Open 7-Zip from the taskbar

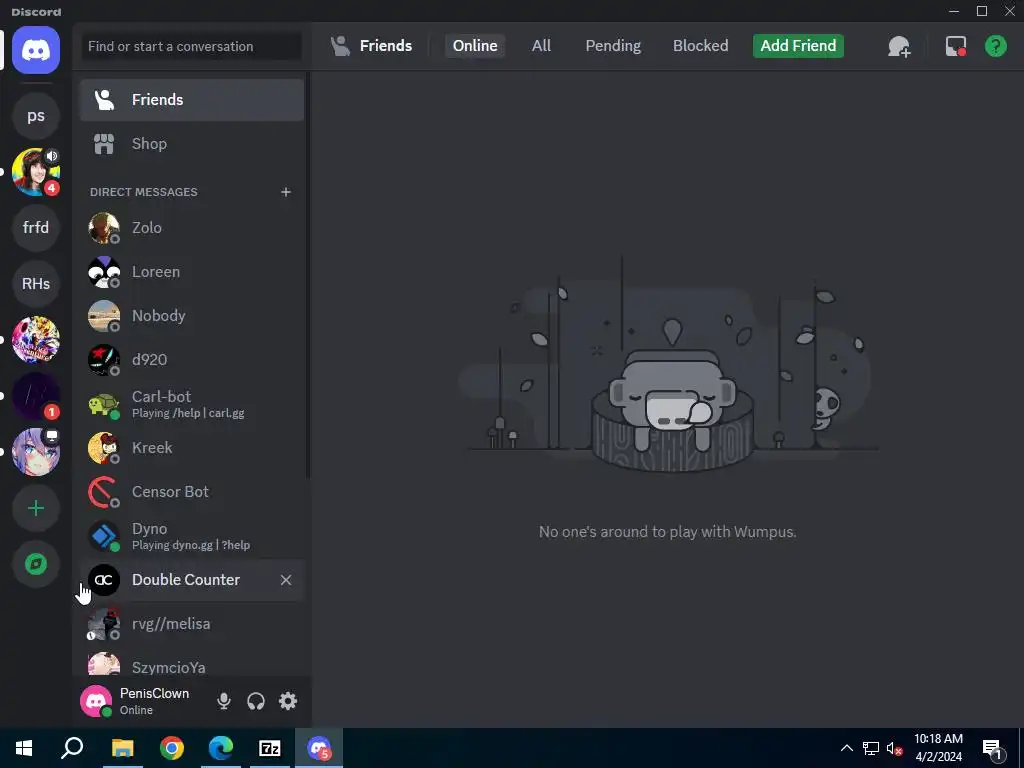[270, 748]
